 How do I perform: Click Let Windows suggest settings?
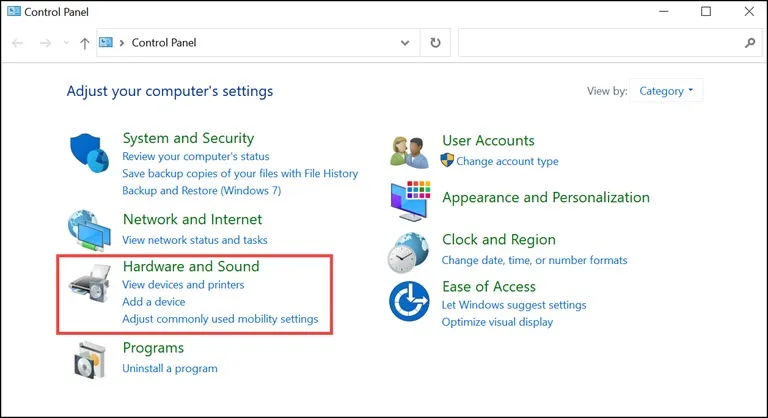(x=514, y=305)
